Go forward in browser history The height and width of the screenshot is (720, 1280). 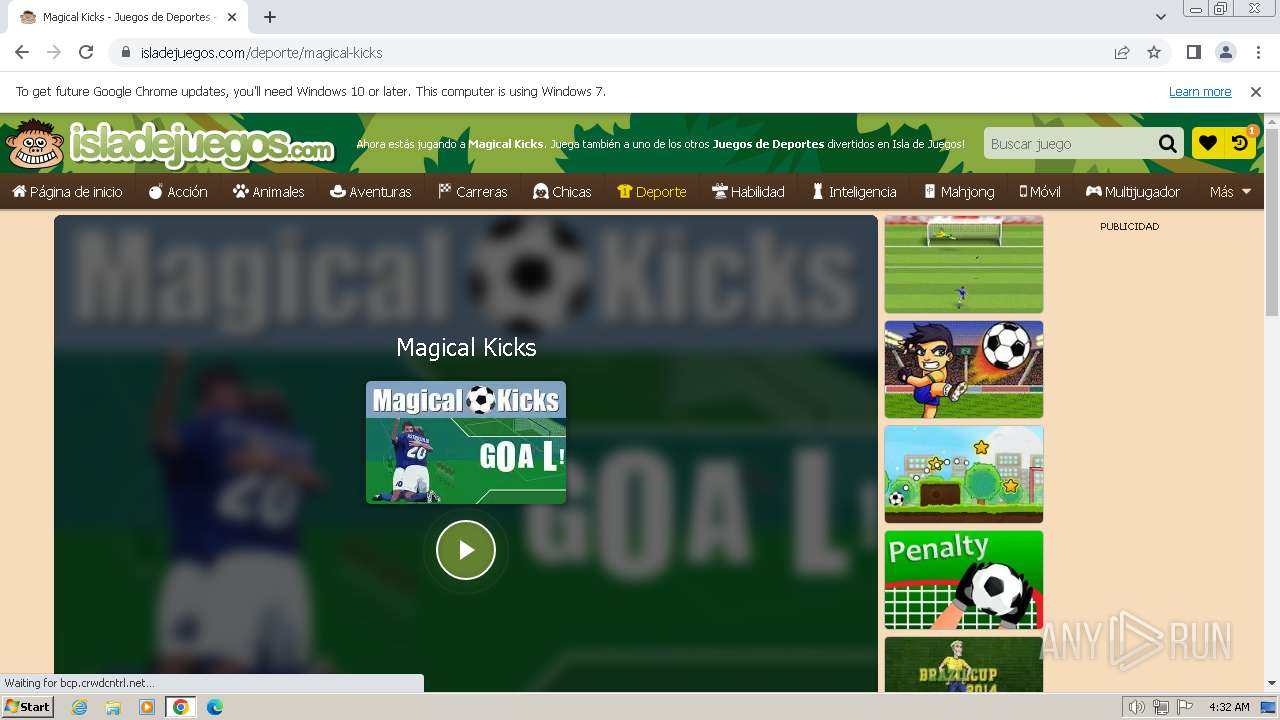54,52
